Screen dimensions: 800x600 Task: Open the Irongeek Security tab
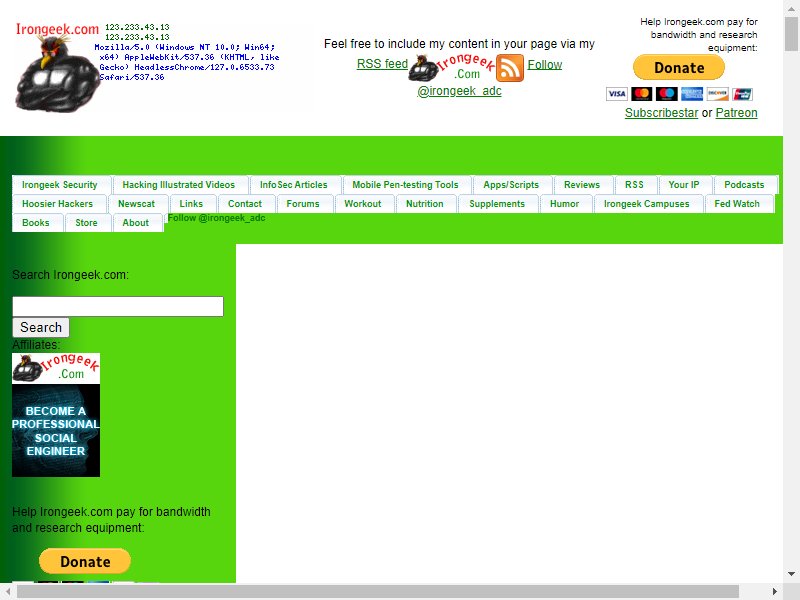(60, 185)
